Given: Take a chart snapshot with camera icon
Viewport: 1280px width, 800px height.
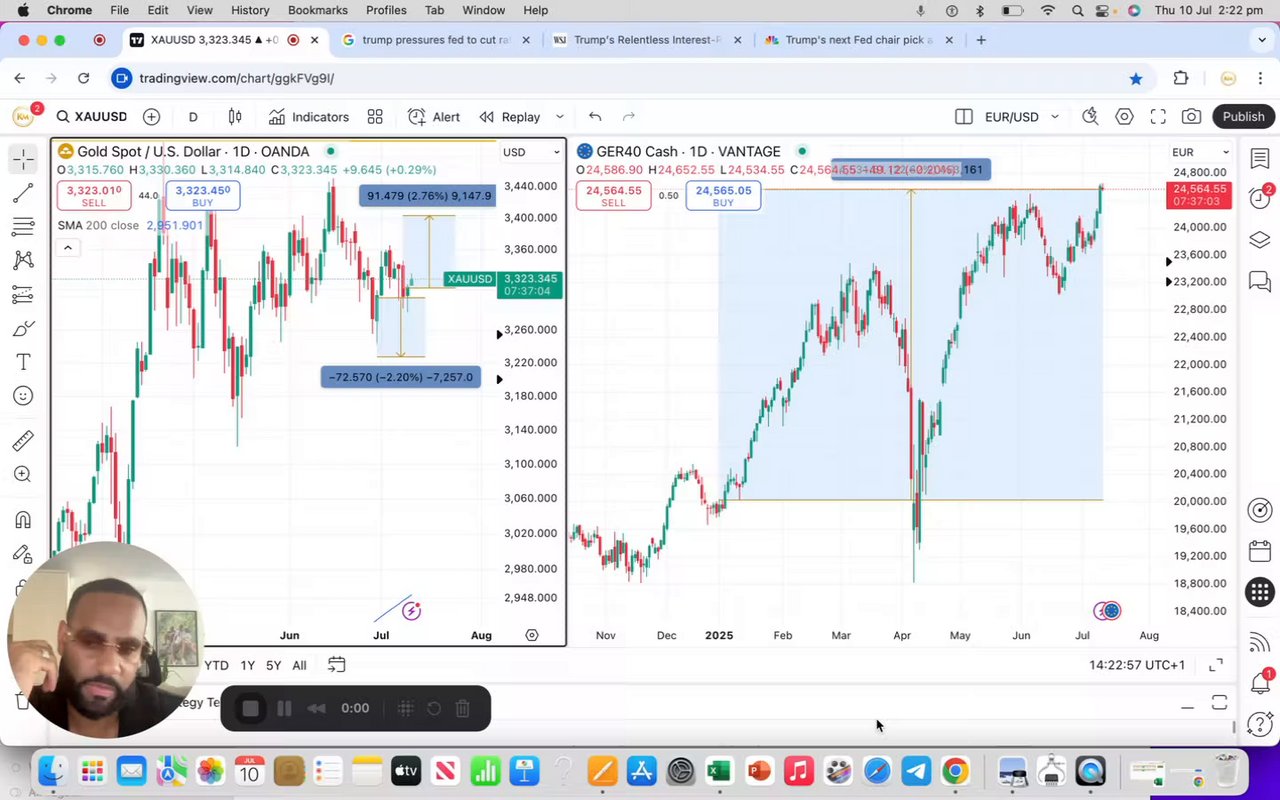Looking at the screenshot, I should pyautogui.click(x=1191, y=117).
